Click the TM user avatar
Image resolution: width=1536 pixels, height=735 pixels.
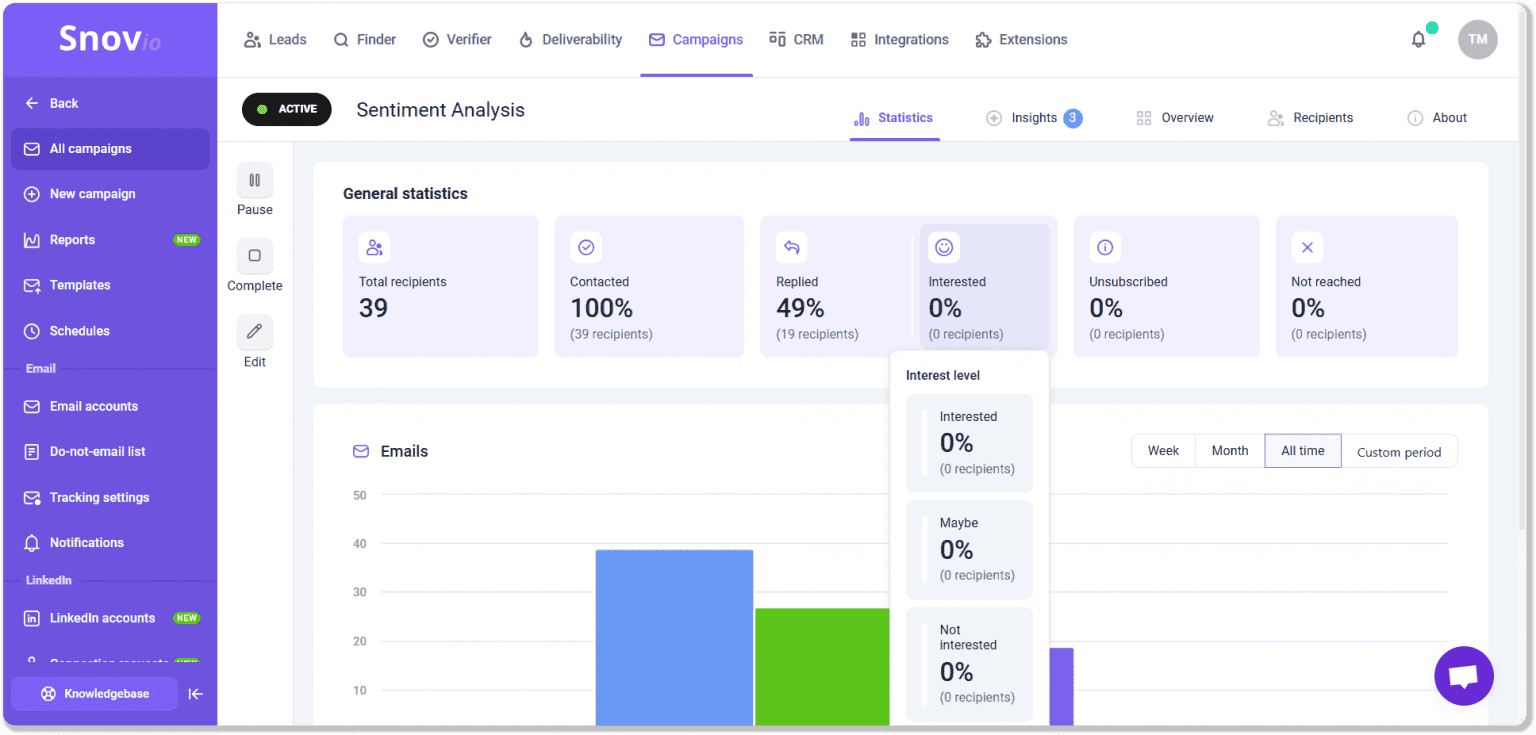[1477, 40]
